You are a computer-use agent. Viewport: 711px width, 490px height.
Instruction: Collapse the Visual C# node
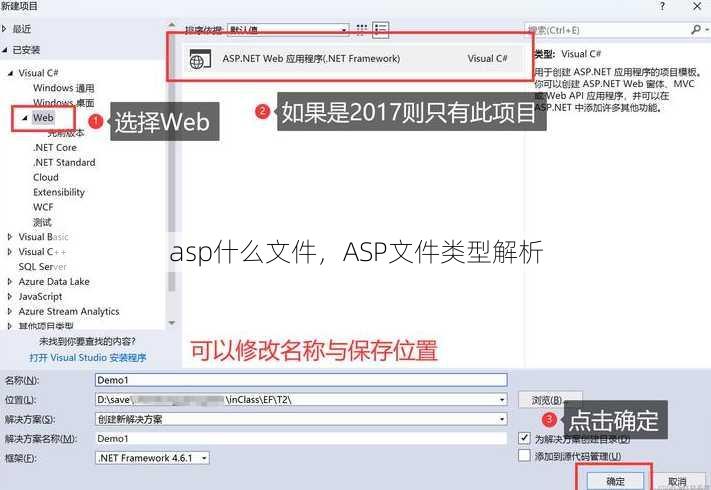[x=10, y=73]
